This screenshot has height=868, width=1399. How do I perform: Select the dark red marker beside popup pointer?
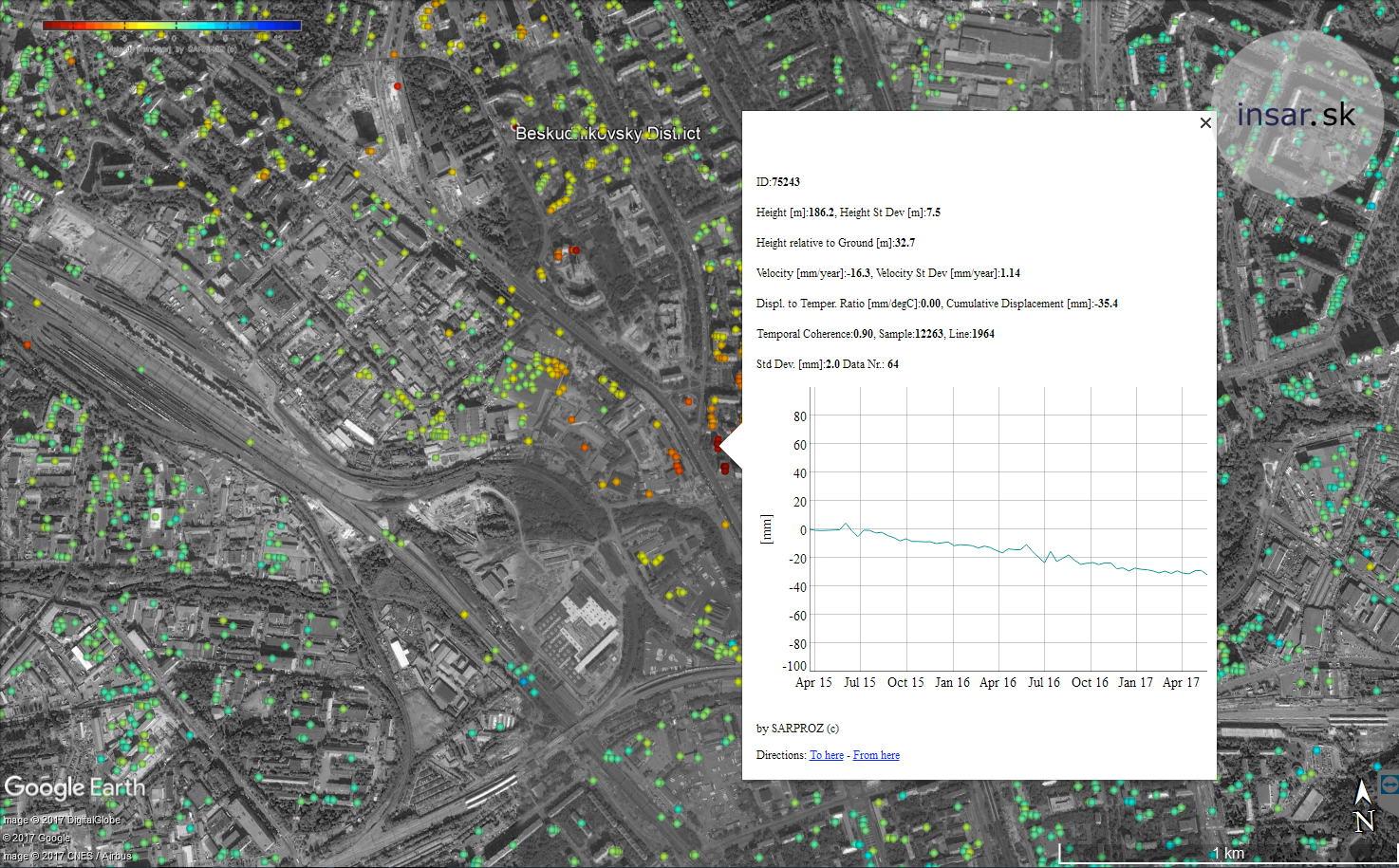718,443
